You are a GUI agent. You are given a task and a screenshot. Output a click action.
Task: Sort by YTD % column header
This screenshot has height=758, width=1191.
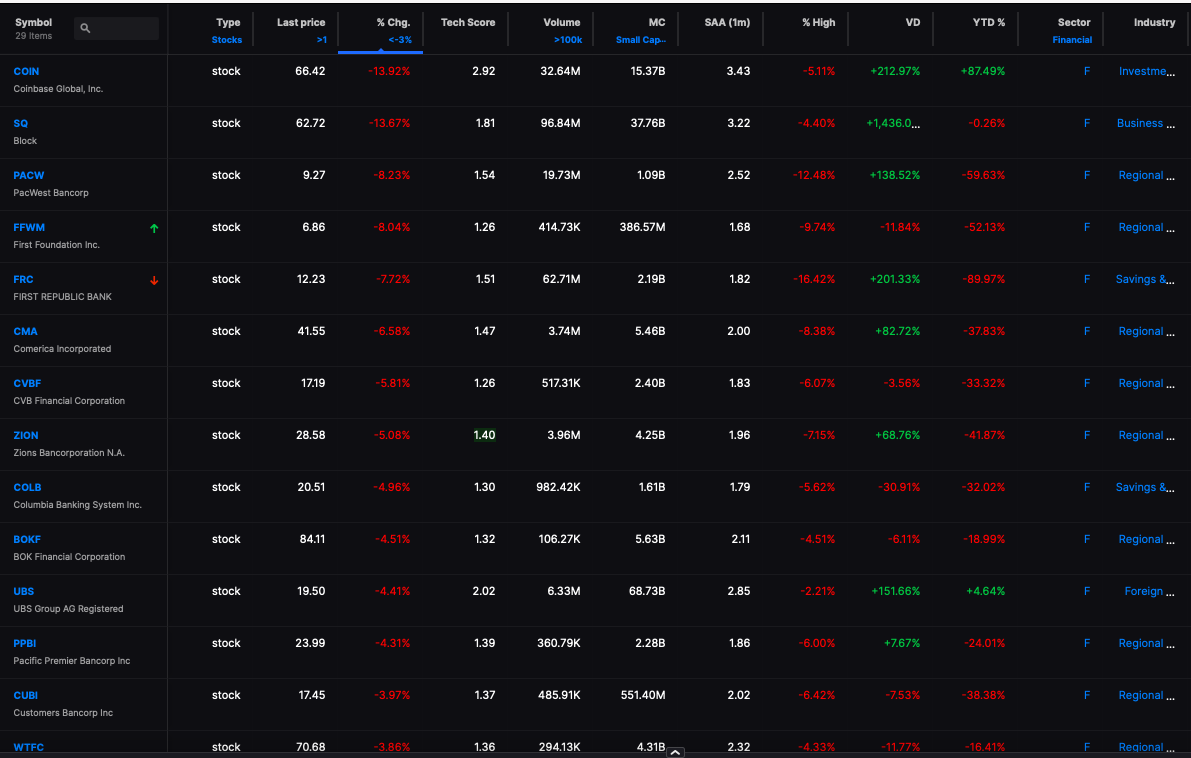pyautogui.click(x=989, y=23)
